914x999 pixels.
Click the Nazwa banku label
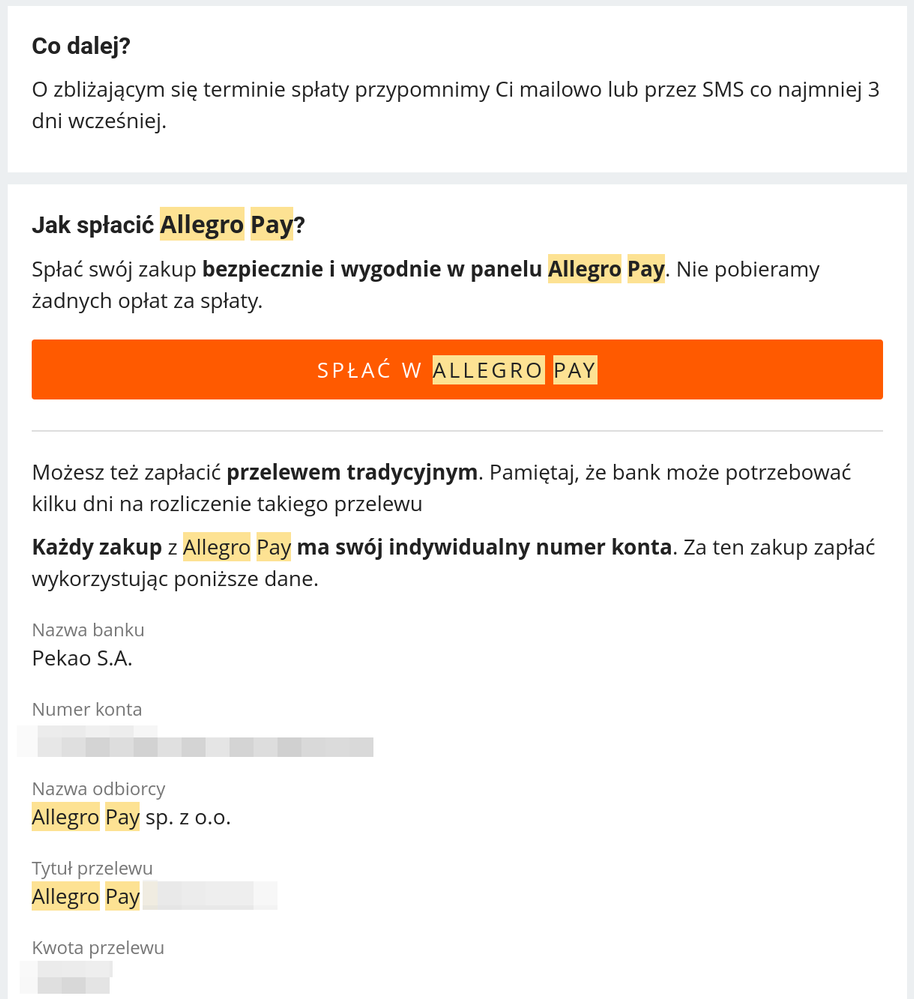coord(88,629)
